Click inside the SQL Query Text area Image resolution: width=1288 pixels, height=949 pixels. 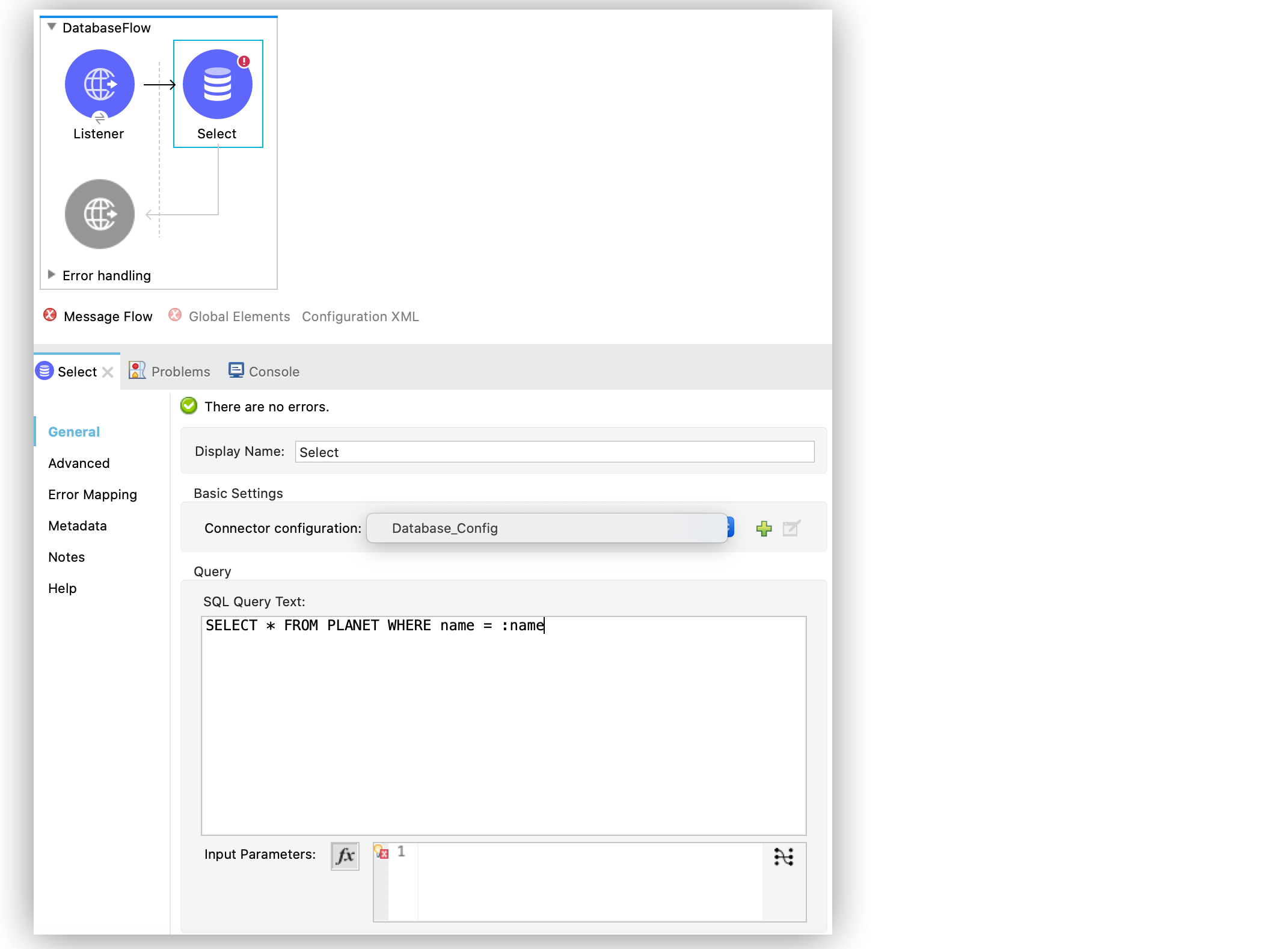pos(503,692)
